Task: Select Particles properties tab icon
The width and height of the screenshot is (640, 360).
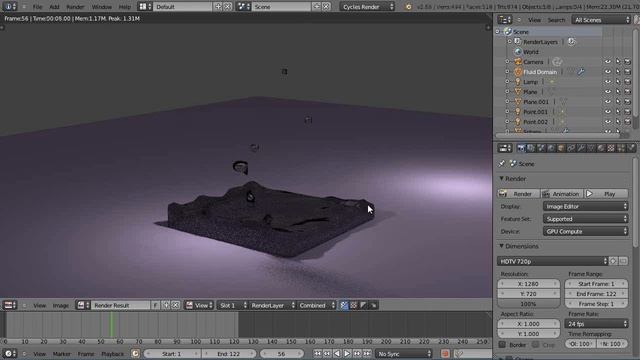Action: coord(621,148)
